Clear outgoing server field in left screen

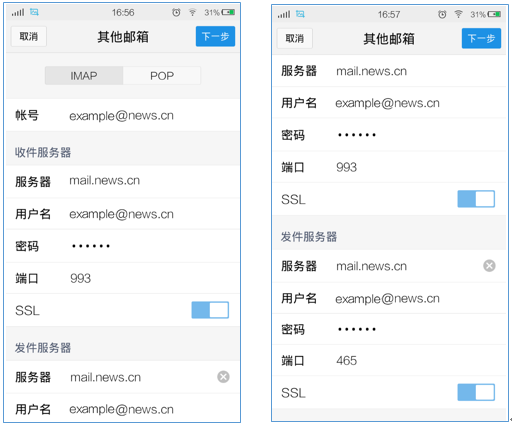[x=223, y=377]
